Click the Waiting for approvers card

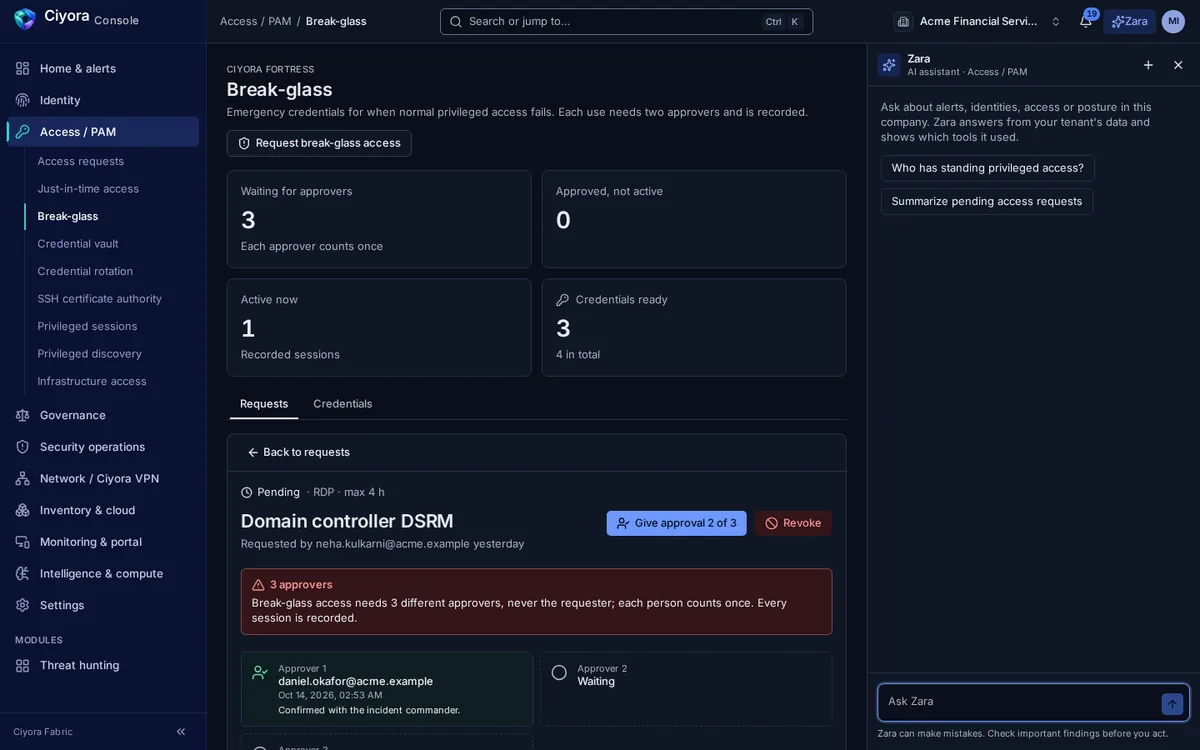tap(379, 219)
